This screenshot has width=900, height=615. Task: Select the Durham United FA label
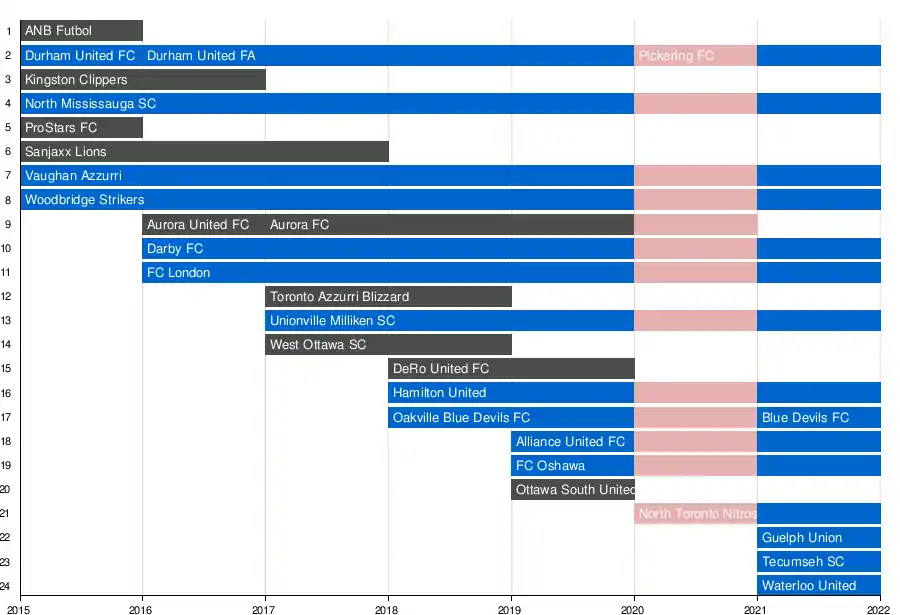point(201,56)
